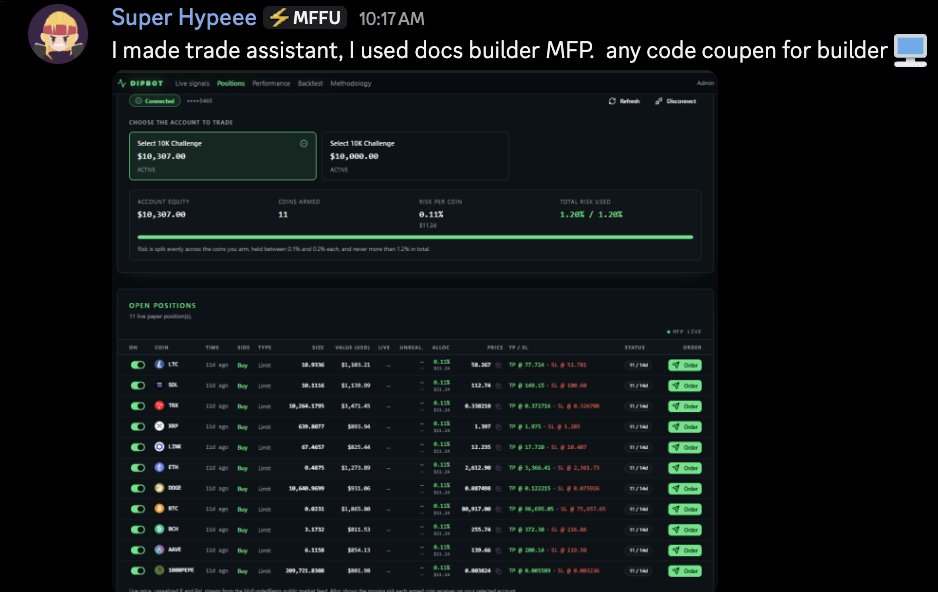Screen dimensions: 938x592
Task: Click the Disconnect button
Action: (675, 101)
